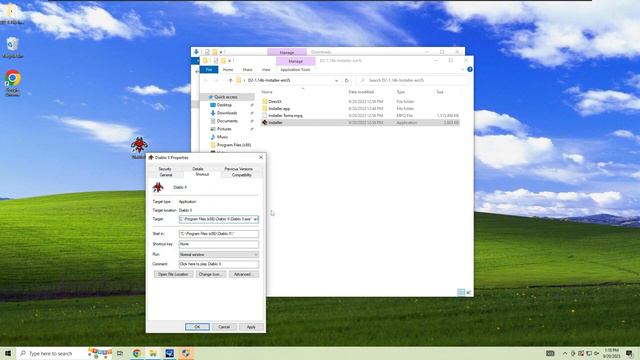Open Music in the navigation pane
The width and height of the screenshot is (640, 360).
[x=222, y=137]
